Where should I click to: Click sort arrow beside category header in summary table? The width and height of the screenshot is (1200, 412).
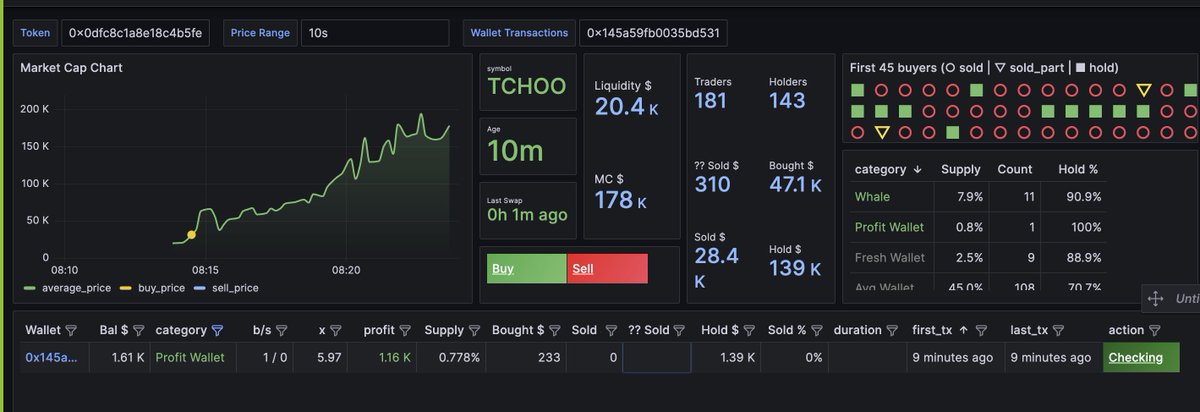click(x=918, y=170)
